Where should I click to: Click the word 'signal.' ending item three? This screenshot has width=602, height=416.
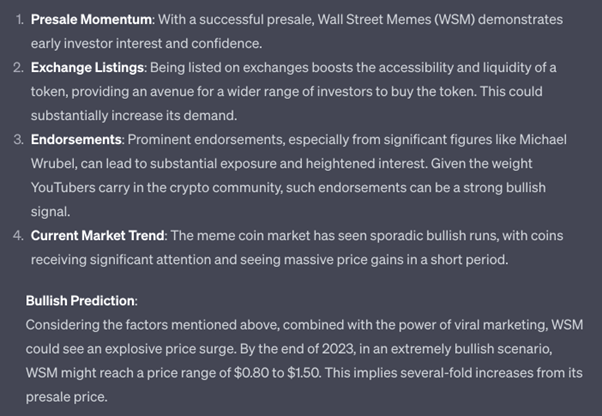point(50,212)
